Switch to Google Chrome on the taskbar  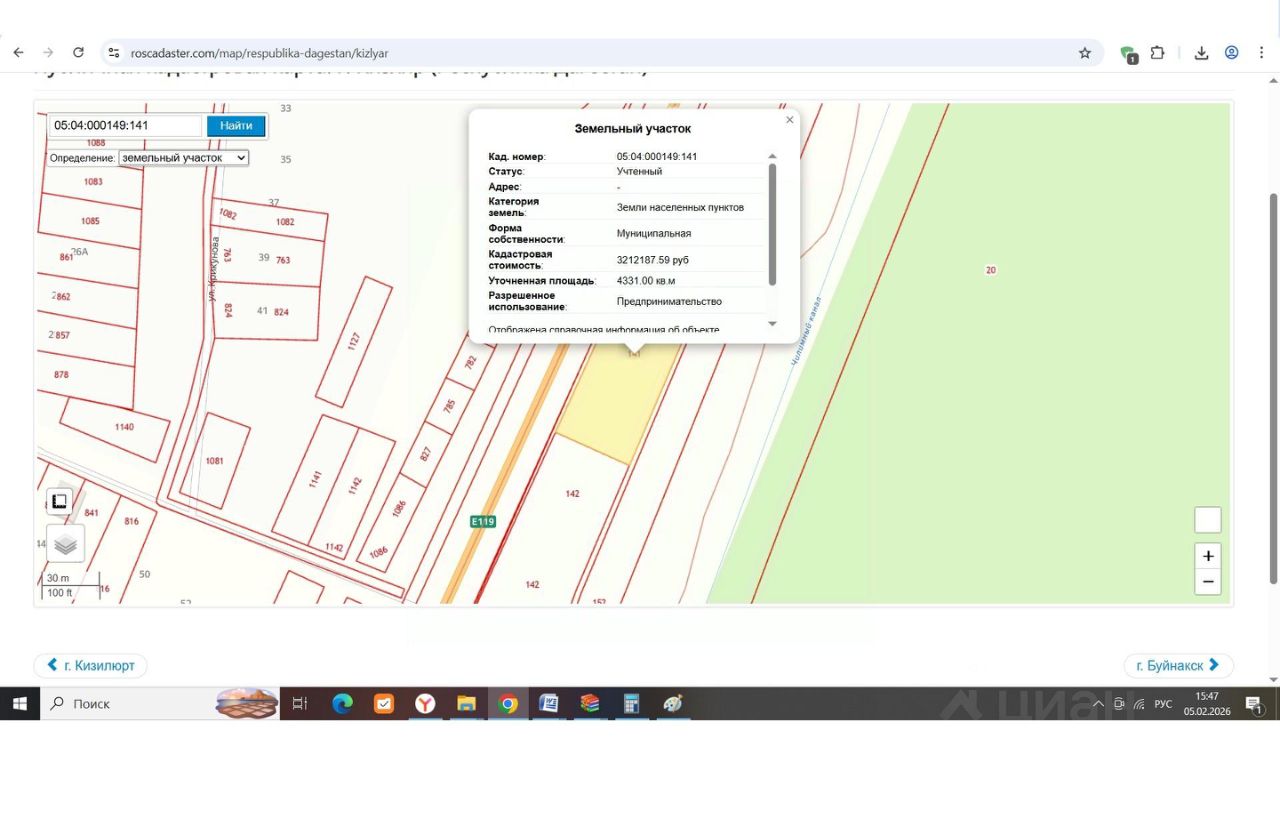click(x=508, y=704)
